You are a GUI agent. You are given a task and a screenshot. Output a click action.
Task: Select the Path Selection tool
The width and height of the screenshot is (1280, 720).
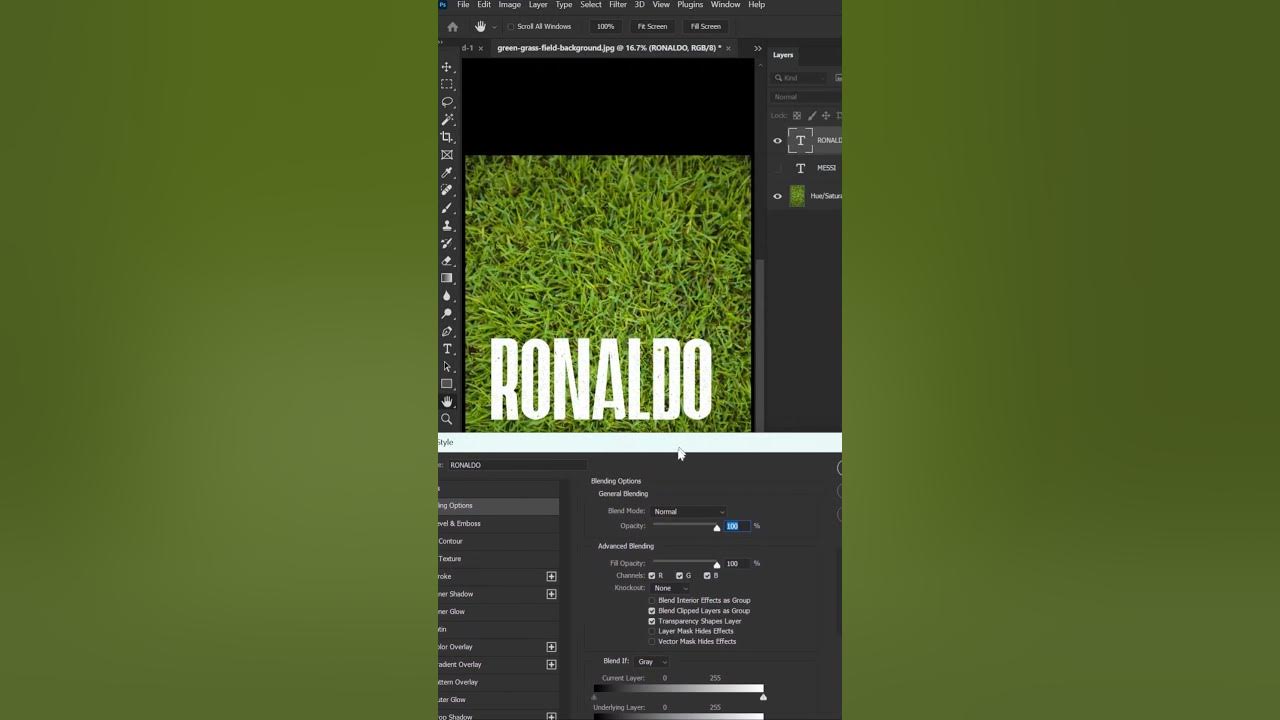click(x=447, y=367)
